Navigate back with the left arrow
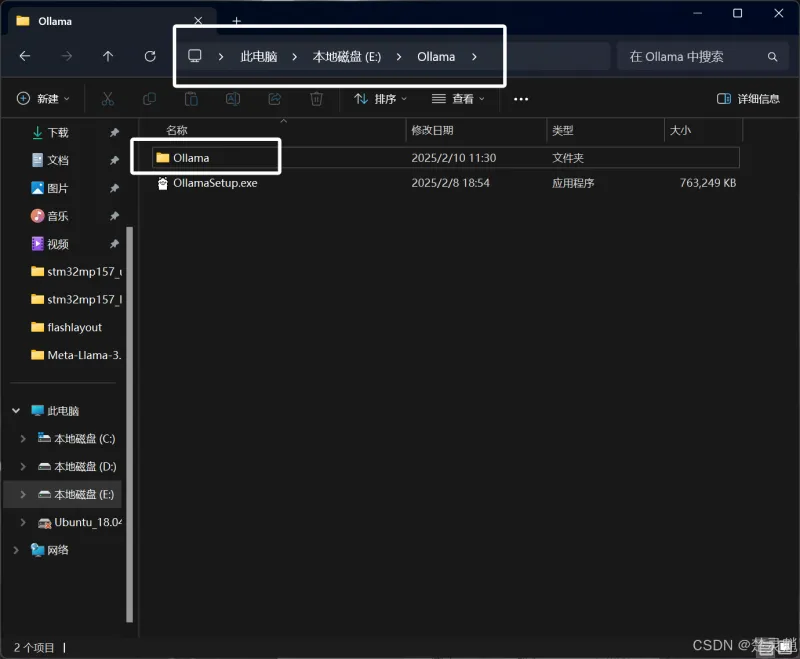The width and height of the screenshot is (800, 659). pyautogui.click(x=25, y=57)
